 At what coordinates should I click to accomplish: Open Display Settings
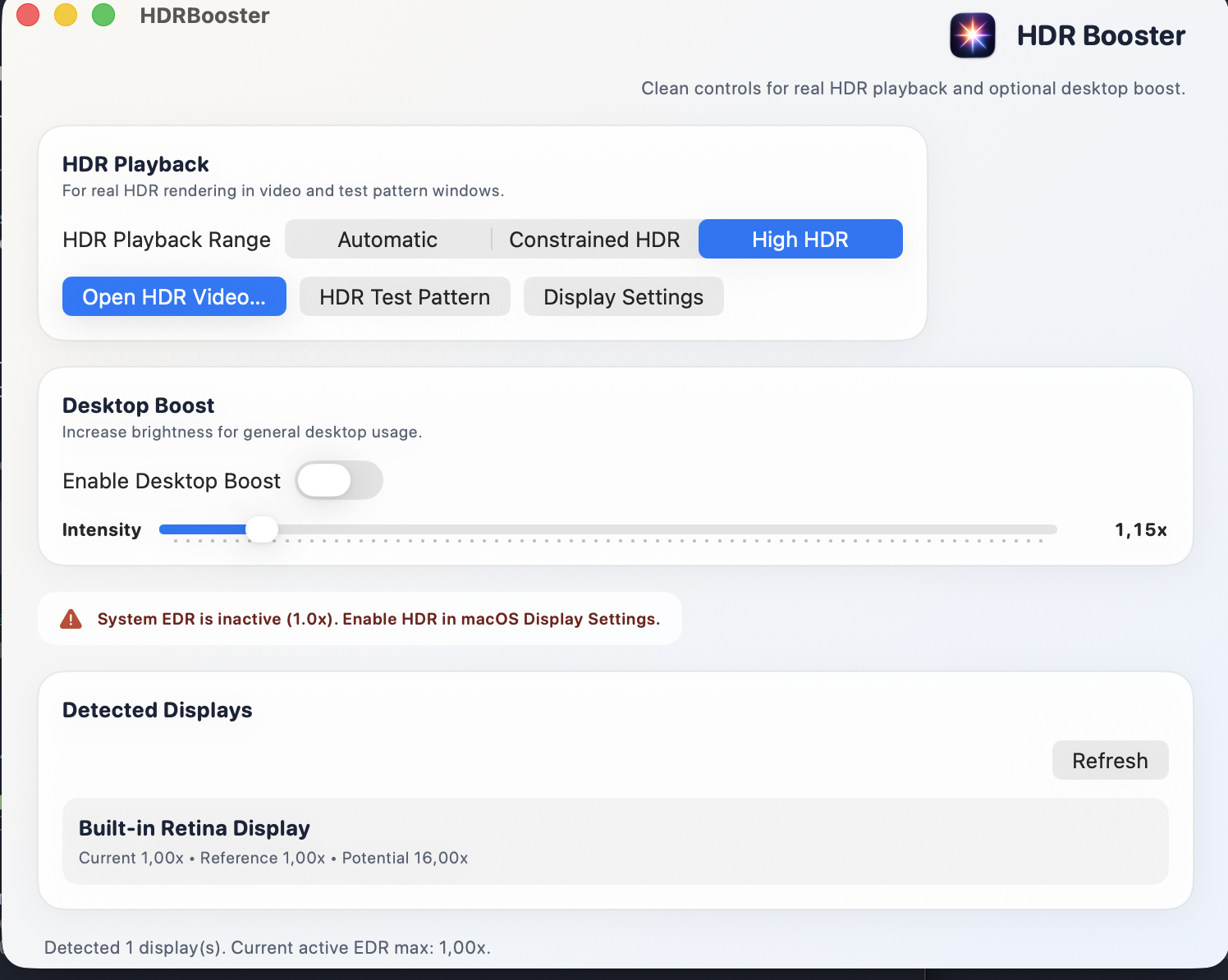[x=623, y=296]
